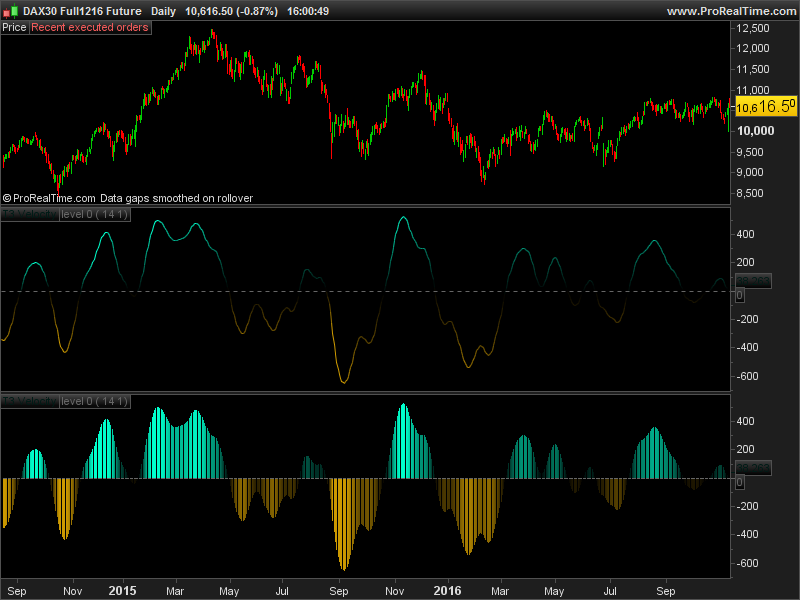Click the "10,000" price axis label
This screenshot has width=800, height=600.
(755, 131)
